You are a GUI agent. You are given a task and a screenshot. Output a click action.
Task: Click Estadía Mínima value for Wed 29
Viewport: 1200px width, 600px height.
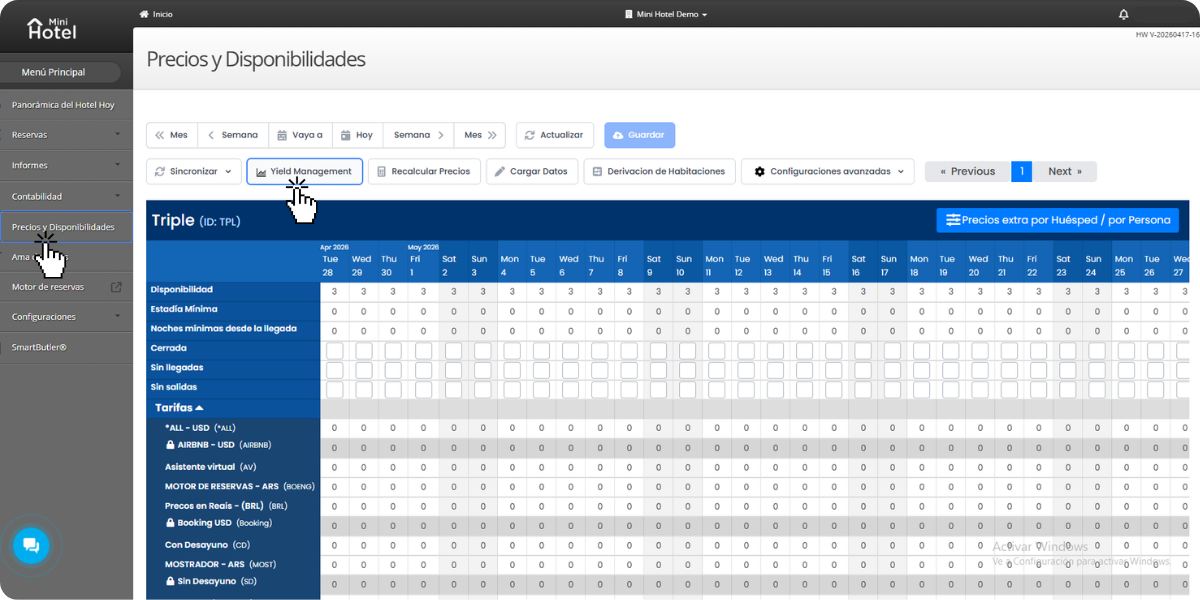[x=364, y=311]
